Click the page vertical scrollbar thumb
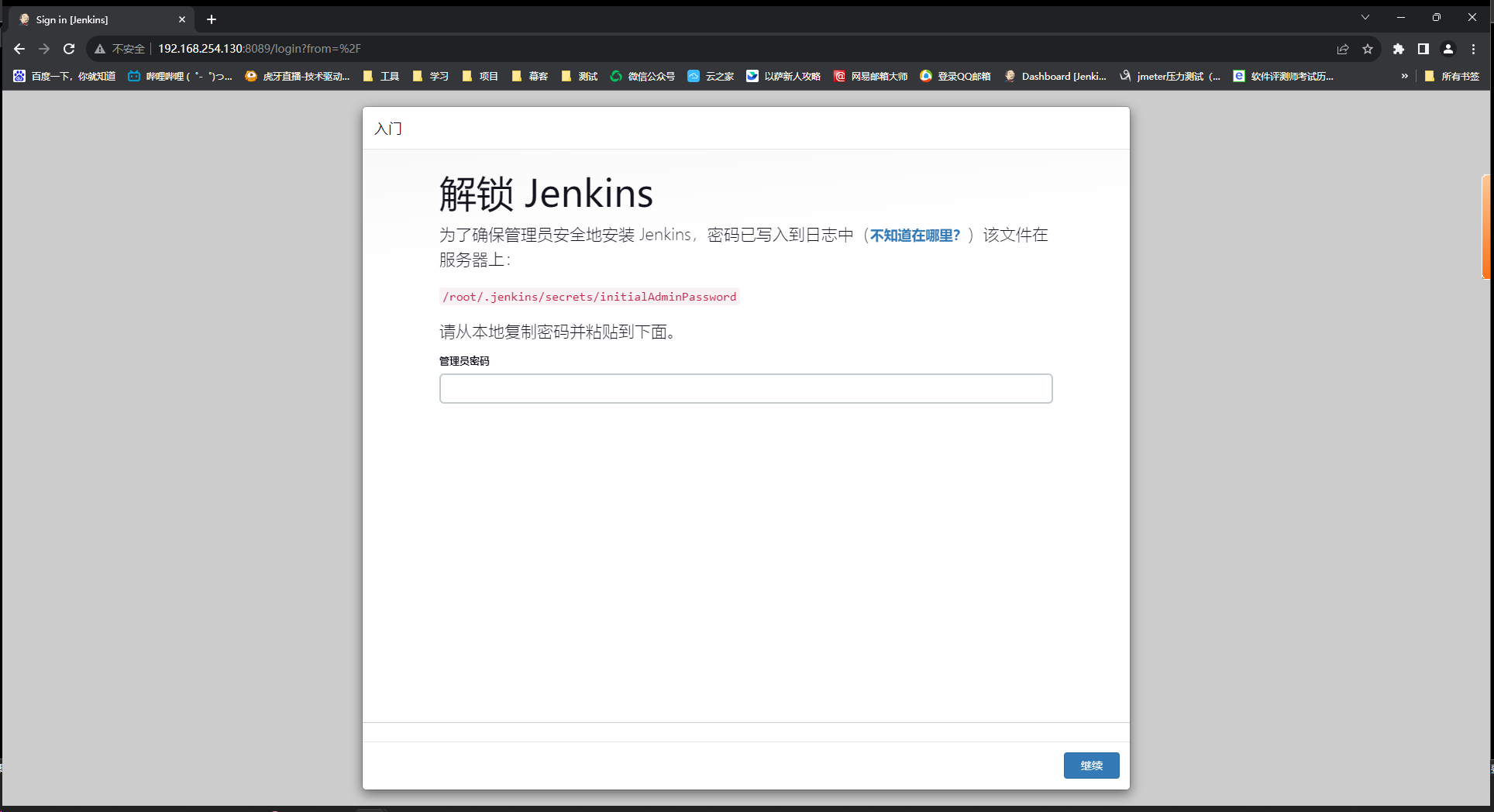1494x812 pixels. pyautogui.click(x=1485, y=227)
